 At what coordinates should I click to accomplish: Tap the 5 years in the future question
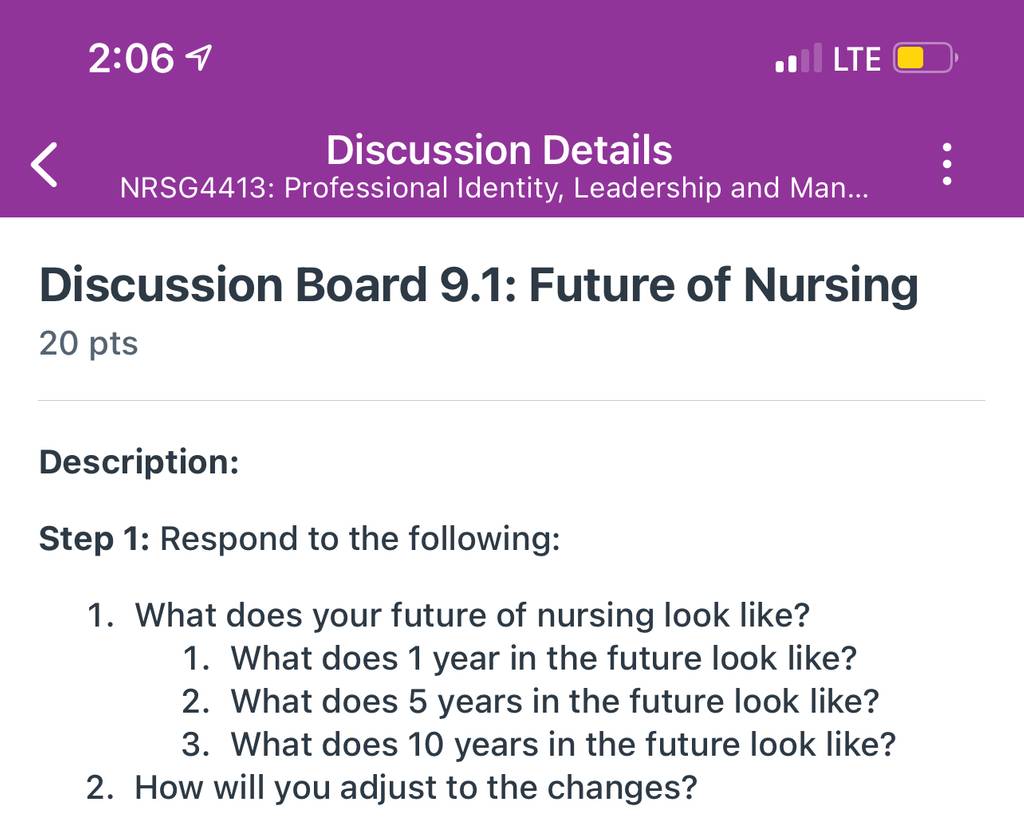(x=555, y=701)
